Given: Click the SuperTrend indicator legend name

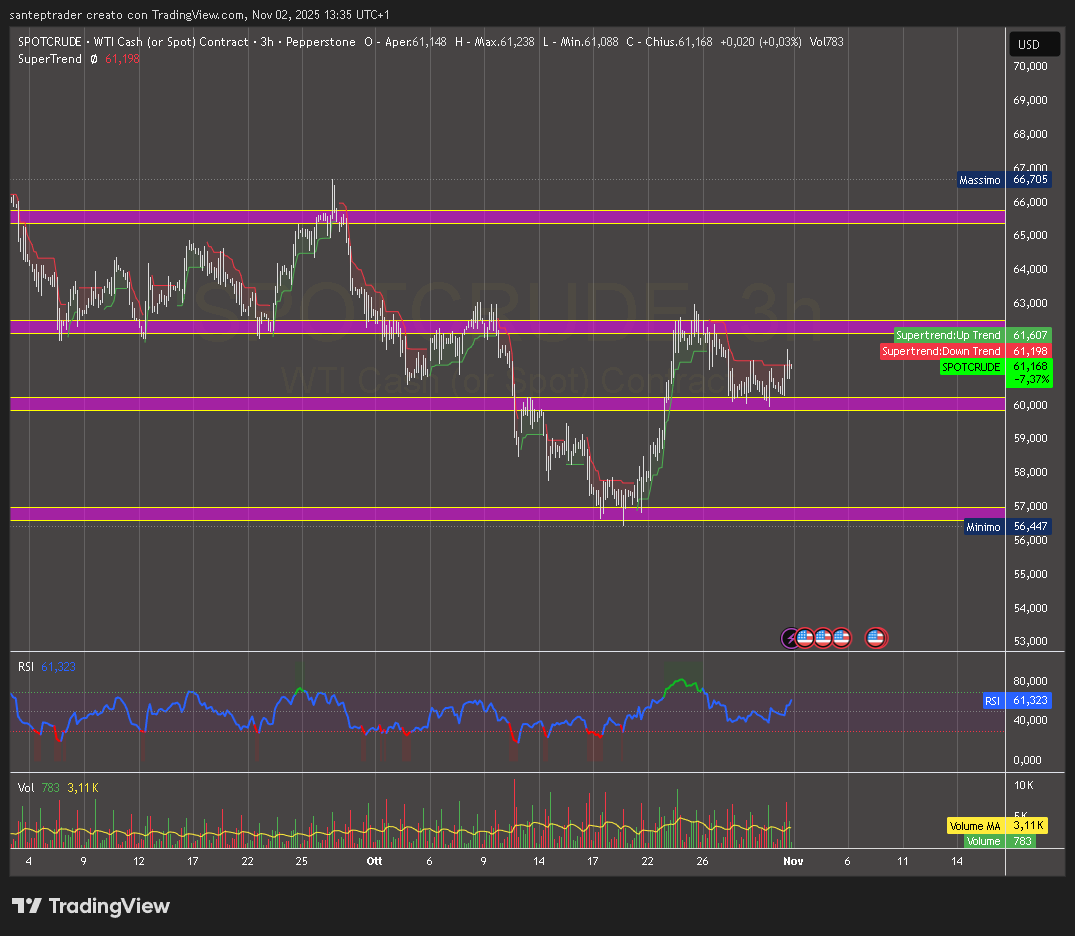Looking at the screenshot, I should tap(49, 59).
